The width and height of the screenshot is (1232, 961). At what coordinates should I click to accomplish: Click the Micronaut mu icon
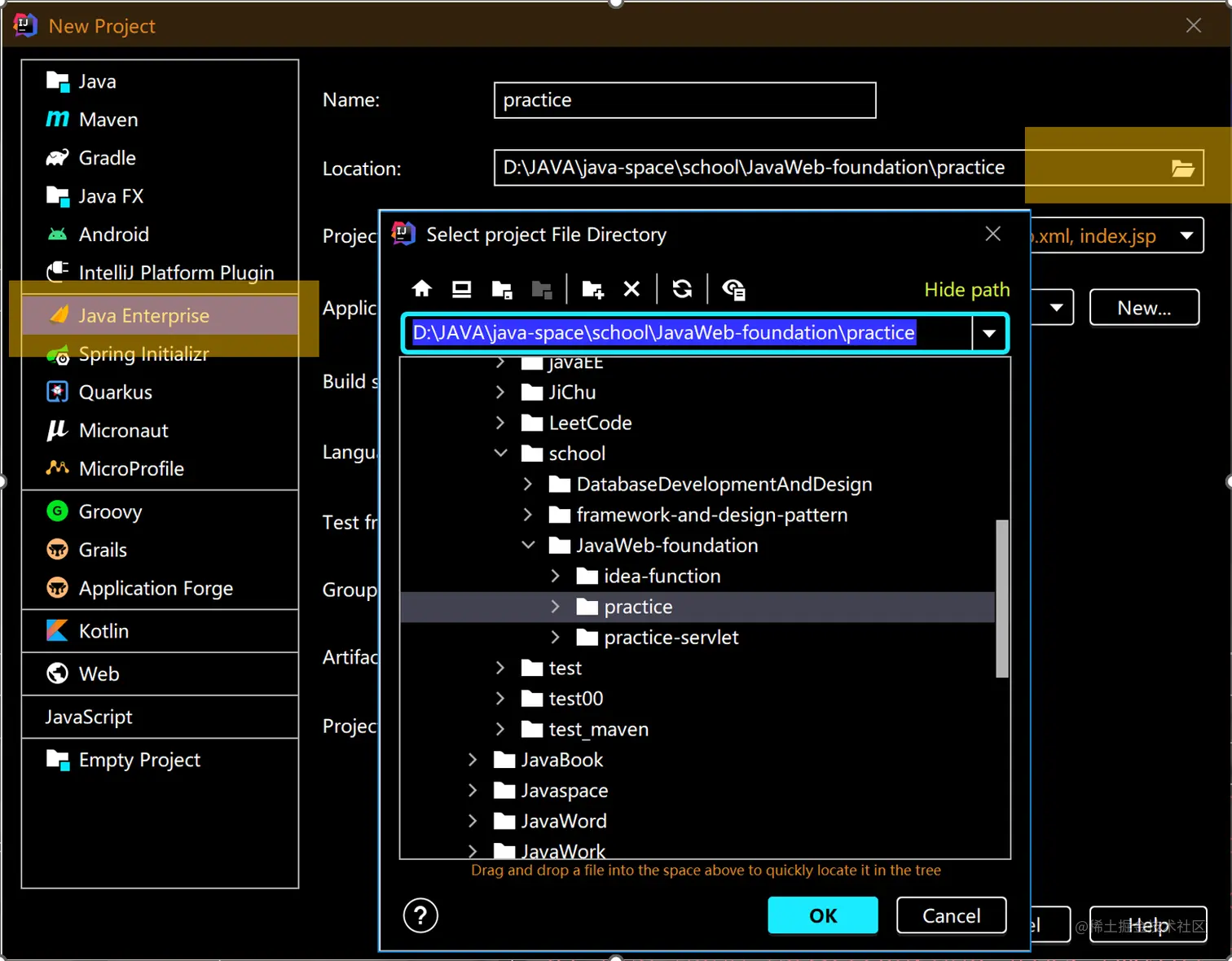[x=57, y=430]
